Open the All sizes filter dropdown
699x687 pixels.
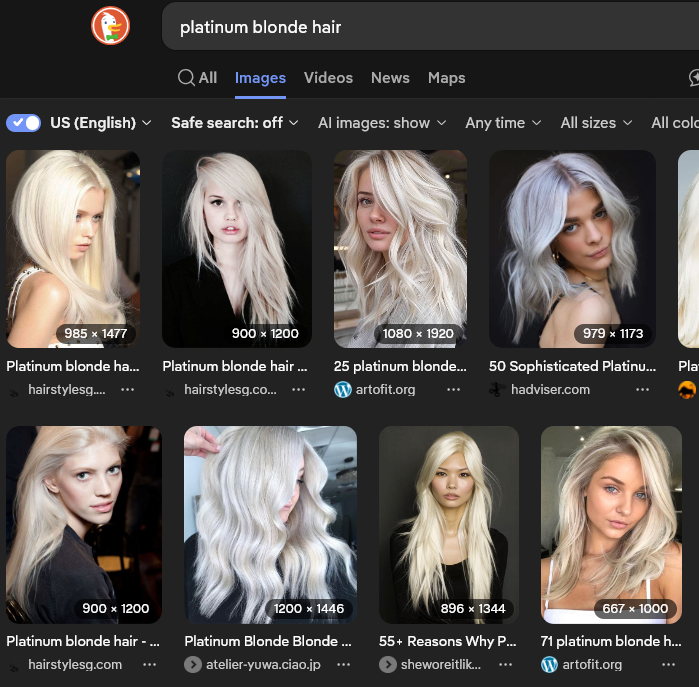(596, 123)
